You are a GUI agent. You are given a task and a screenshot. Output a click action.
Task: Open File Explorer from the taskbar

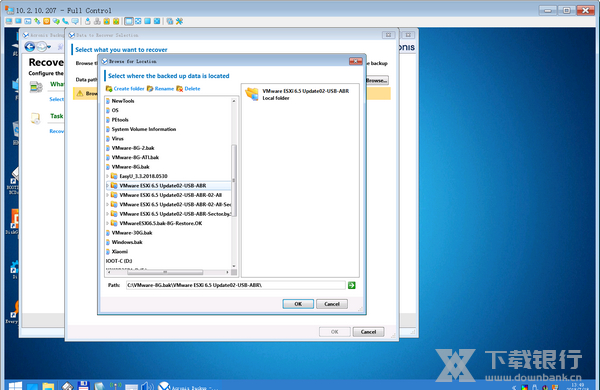click(49, 386)
